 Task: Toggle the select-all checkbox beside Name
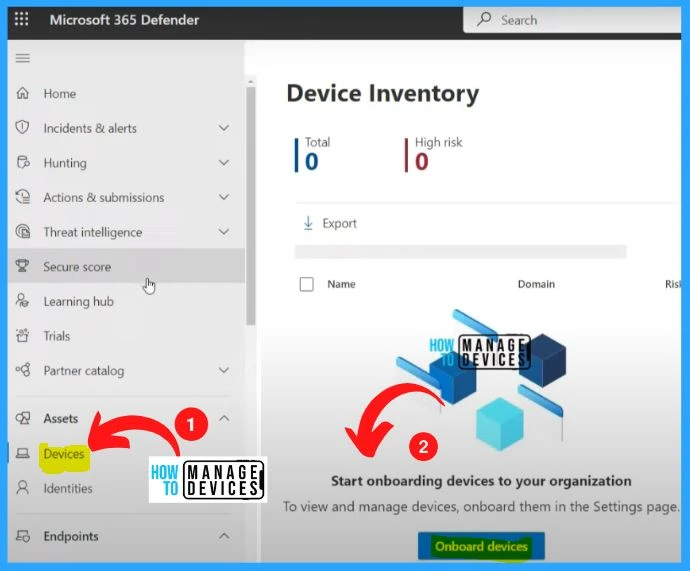coord(306,284)
